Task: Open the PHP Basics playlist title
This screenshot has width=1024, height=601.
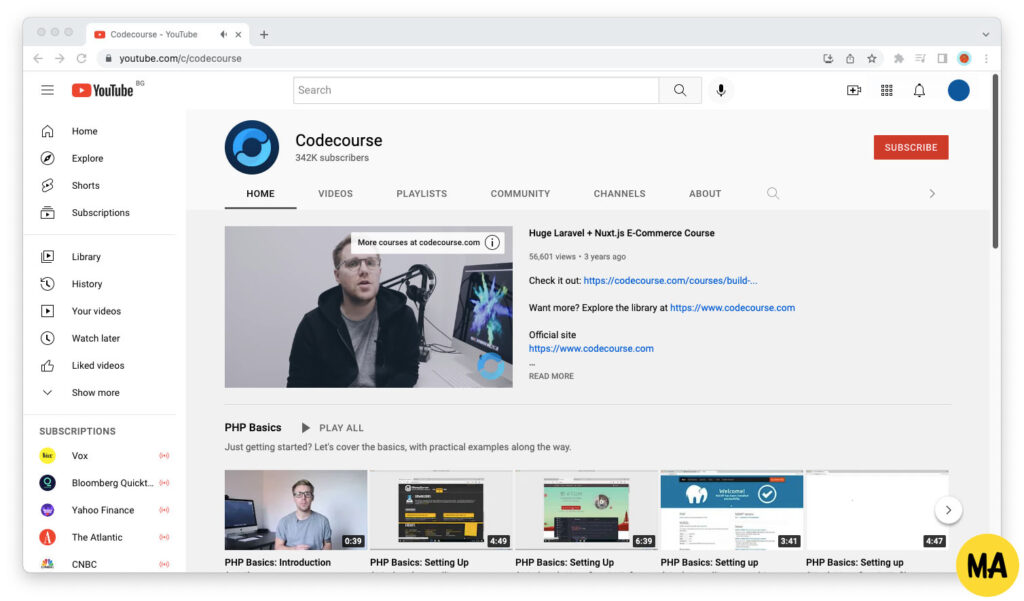Action: pos(253,428)
